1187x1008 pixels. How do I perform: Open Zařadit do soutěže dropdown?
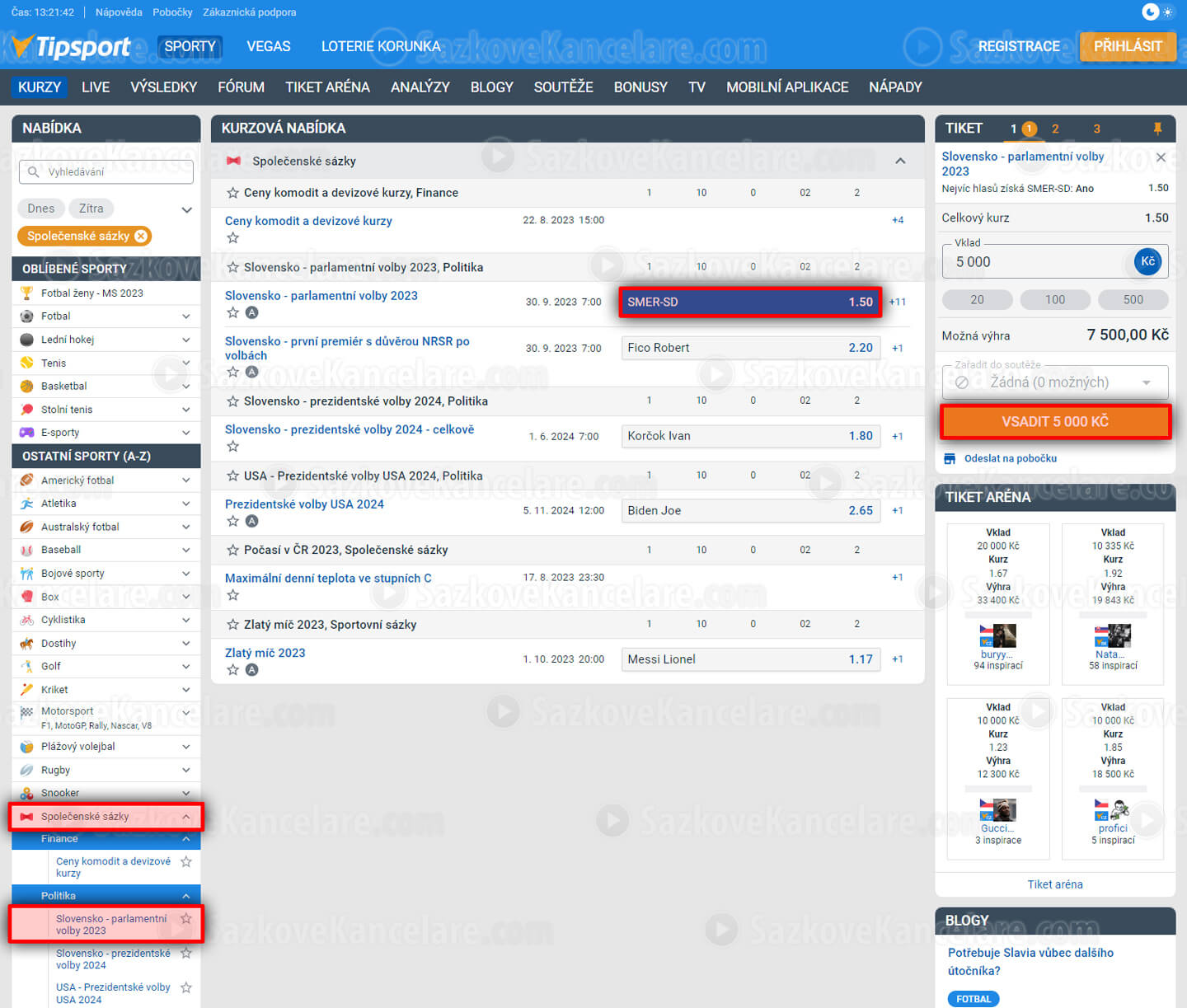click(1055, 382)
